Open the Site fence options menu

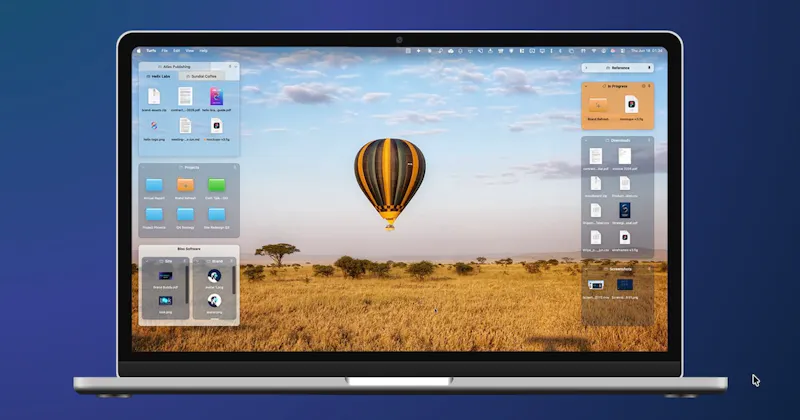click(x=185, y=261)
